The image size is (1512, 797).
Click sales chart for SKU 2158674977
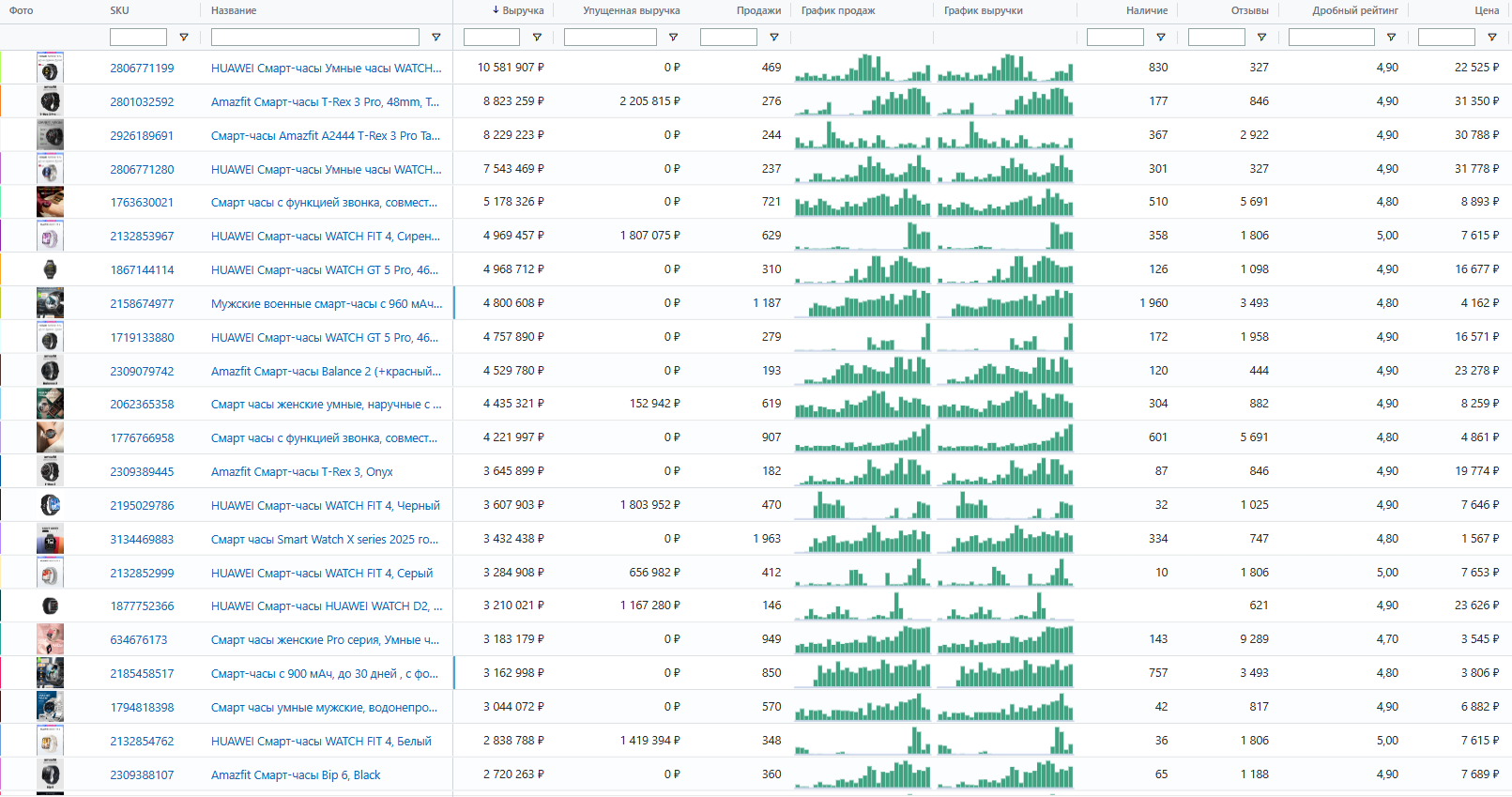tap(863, 303)
